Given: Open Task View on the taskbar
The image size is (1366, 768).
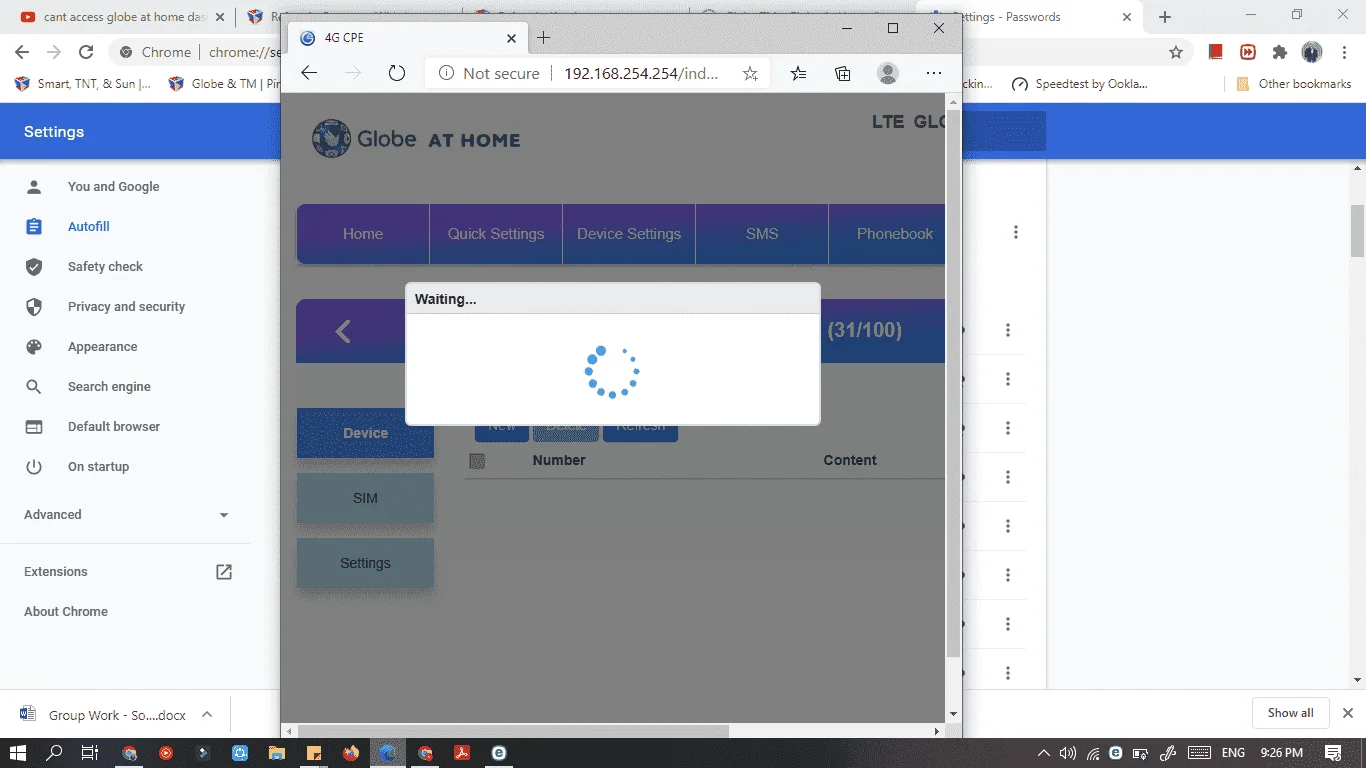Looking at the screenshot, I should tap(90, 753).
